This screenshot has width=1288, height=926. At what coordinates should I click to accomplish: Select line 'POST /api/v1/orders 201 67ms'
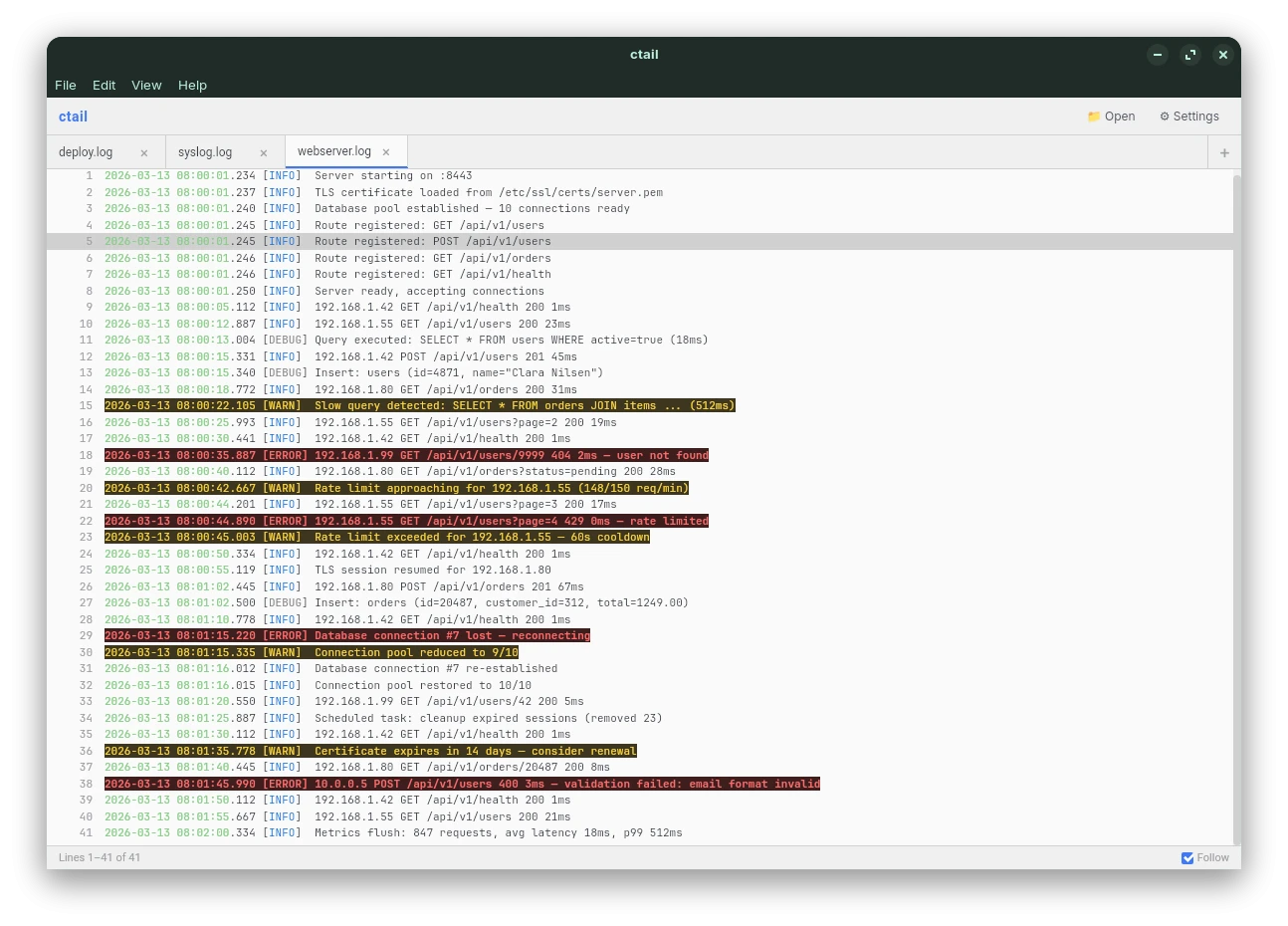640,586
